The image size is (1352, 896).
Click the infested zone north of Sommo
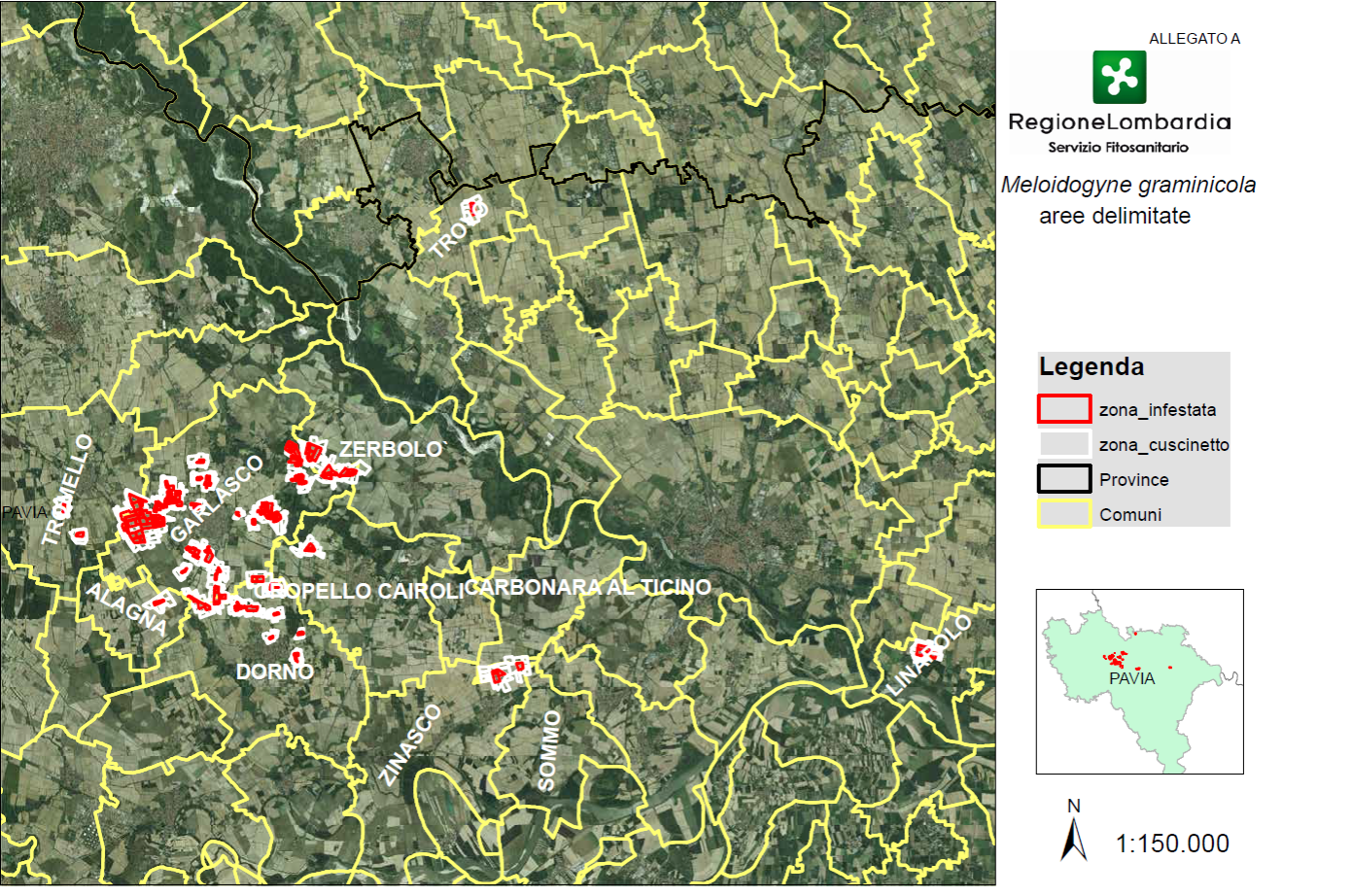(x=503, y=672)
